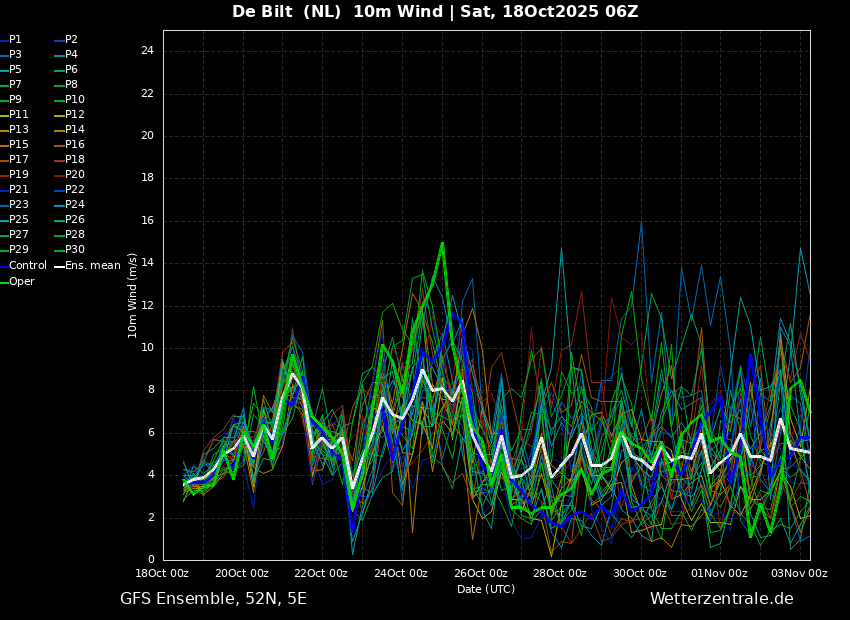Click the 24 value on the y-axis
850x620 pixels.
(147, 51)
